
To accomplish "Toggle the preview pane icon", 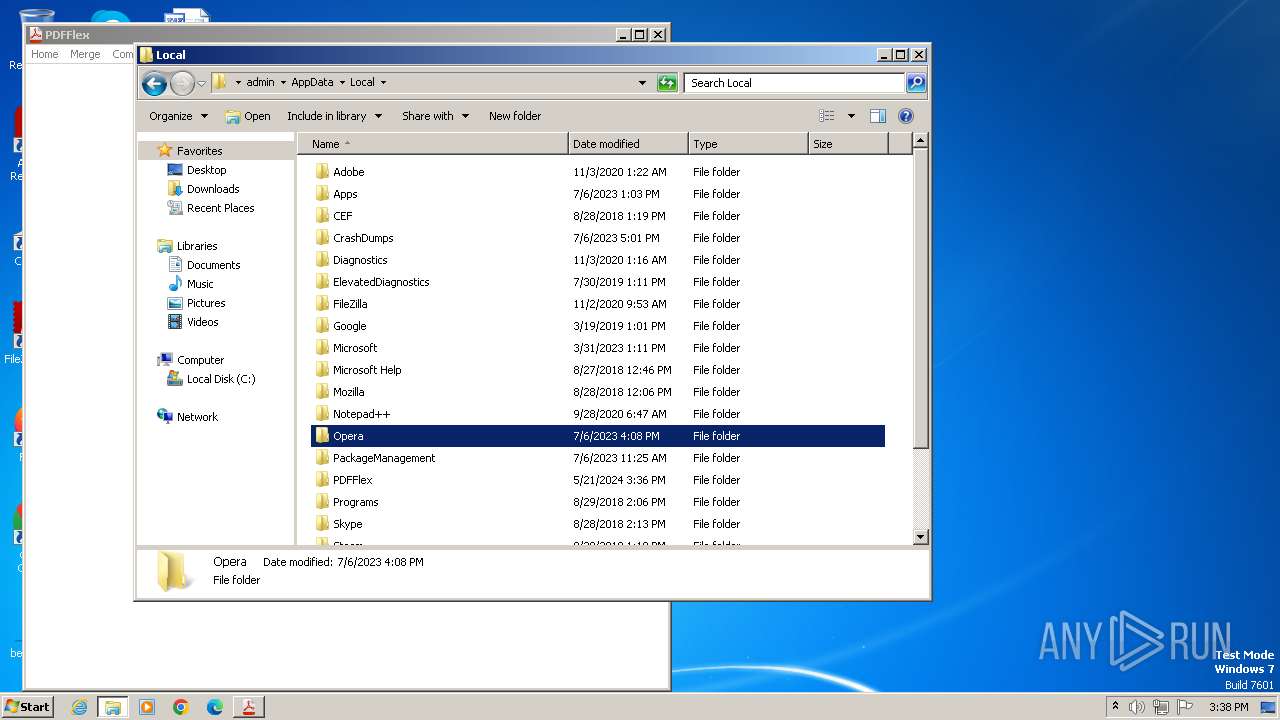I will pos(878,116).
